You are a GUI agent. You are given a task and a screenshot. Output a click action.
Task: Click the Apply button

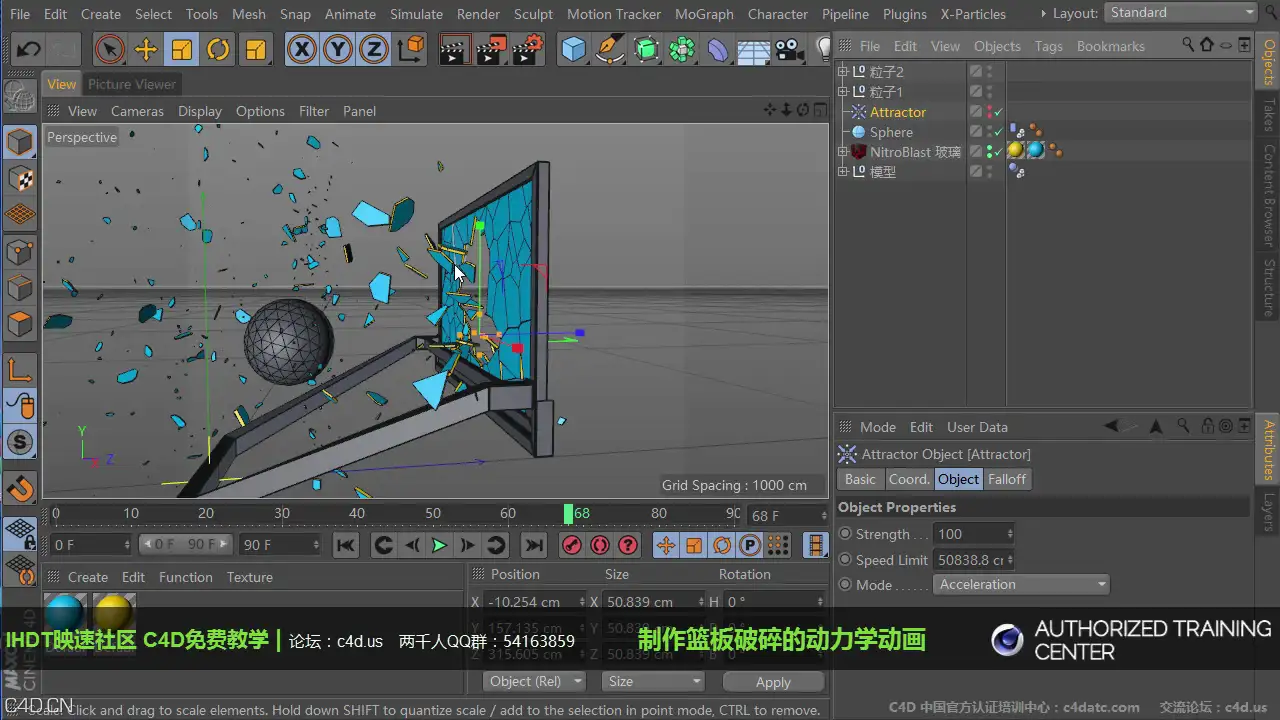pyautogui.click(x=773, y=682)
